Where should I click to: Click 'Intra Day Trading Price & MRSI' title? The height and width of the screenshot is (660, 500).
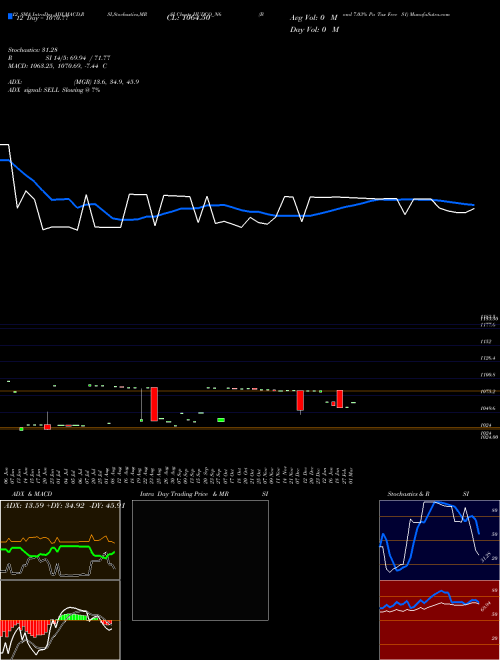[204, 494]
